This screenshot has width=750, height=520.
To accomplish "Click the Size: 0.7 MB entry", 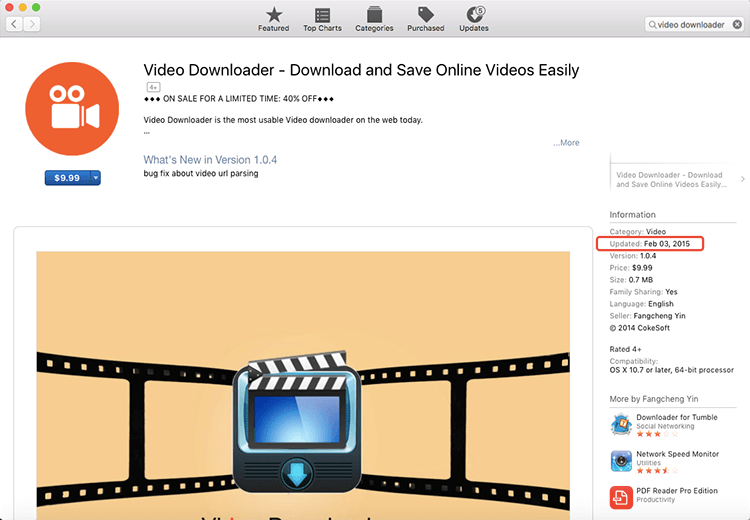I will (631, 280).
